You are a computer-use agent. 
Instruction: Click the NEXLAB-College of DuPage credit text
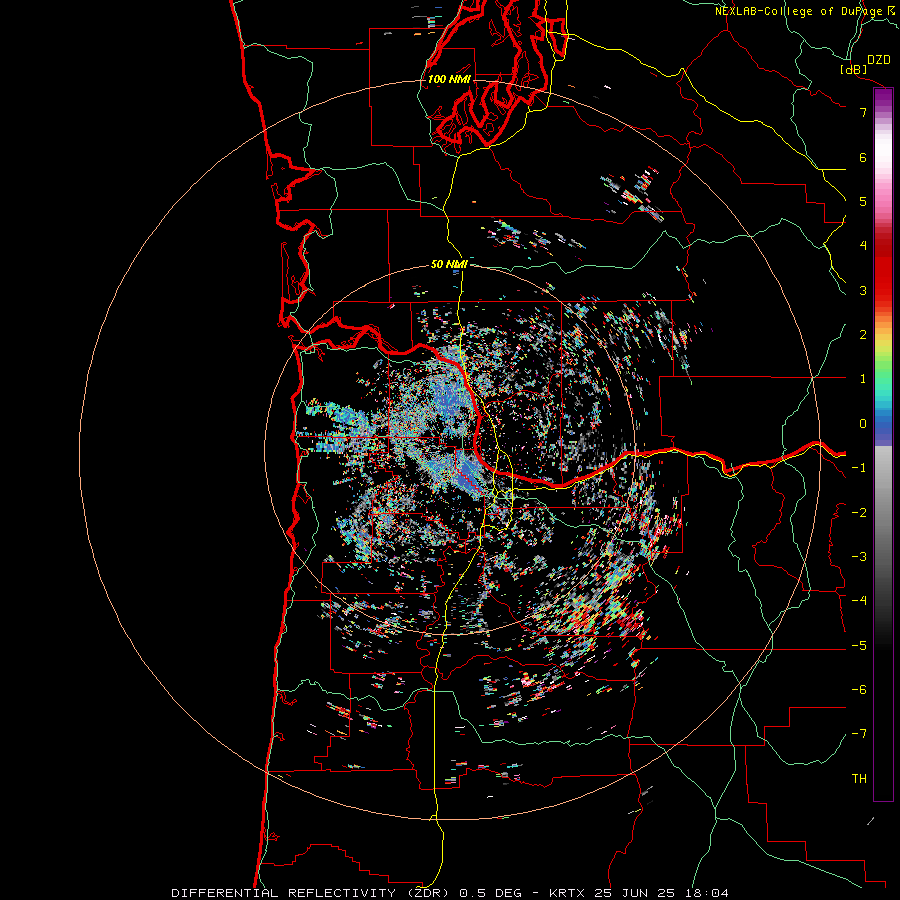(x=798, y=11)
